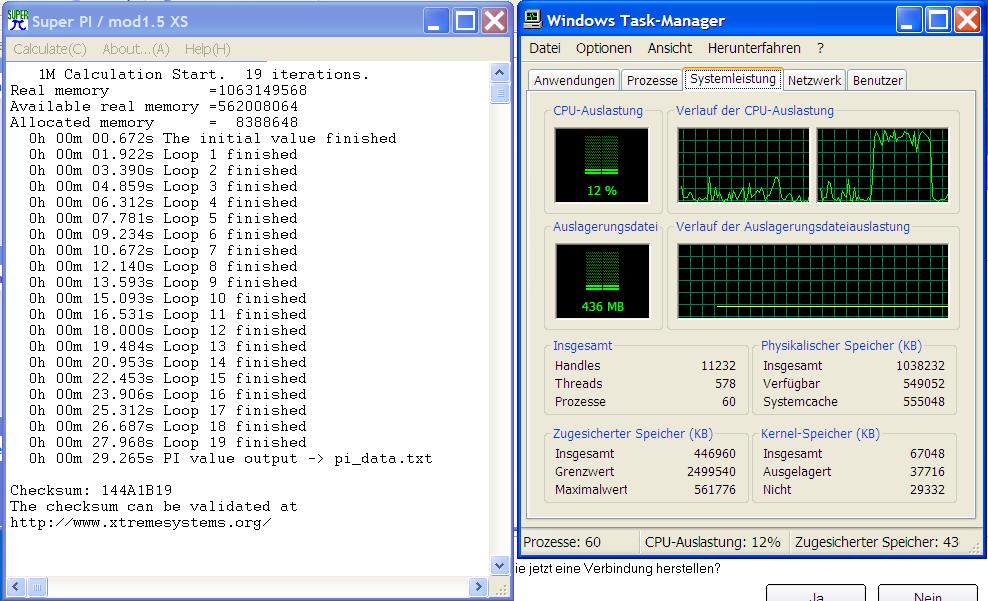Open the Datei menu
The height and width of the screenshot is (601, 988).
[545, 48]
